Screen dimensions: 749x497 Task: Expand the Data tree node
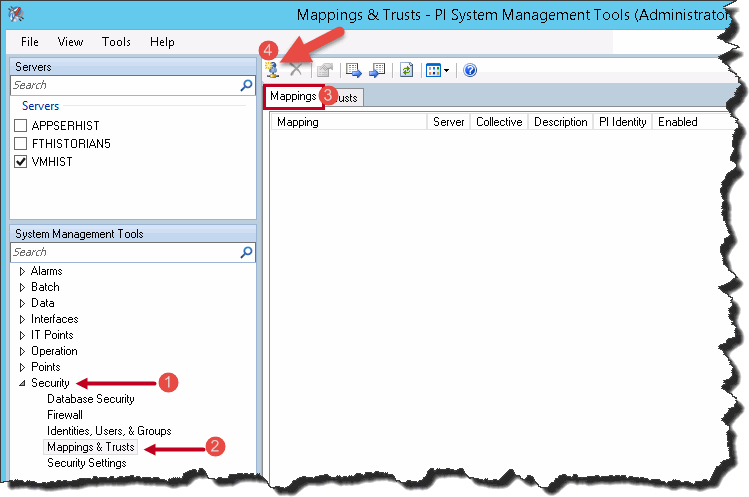pos(22,303)
